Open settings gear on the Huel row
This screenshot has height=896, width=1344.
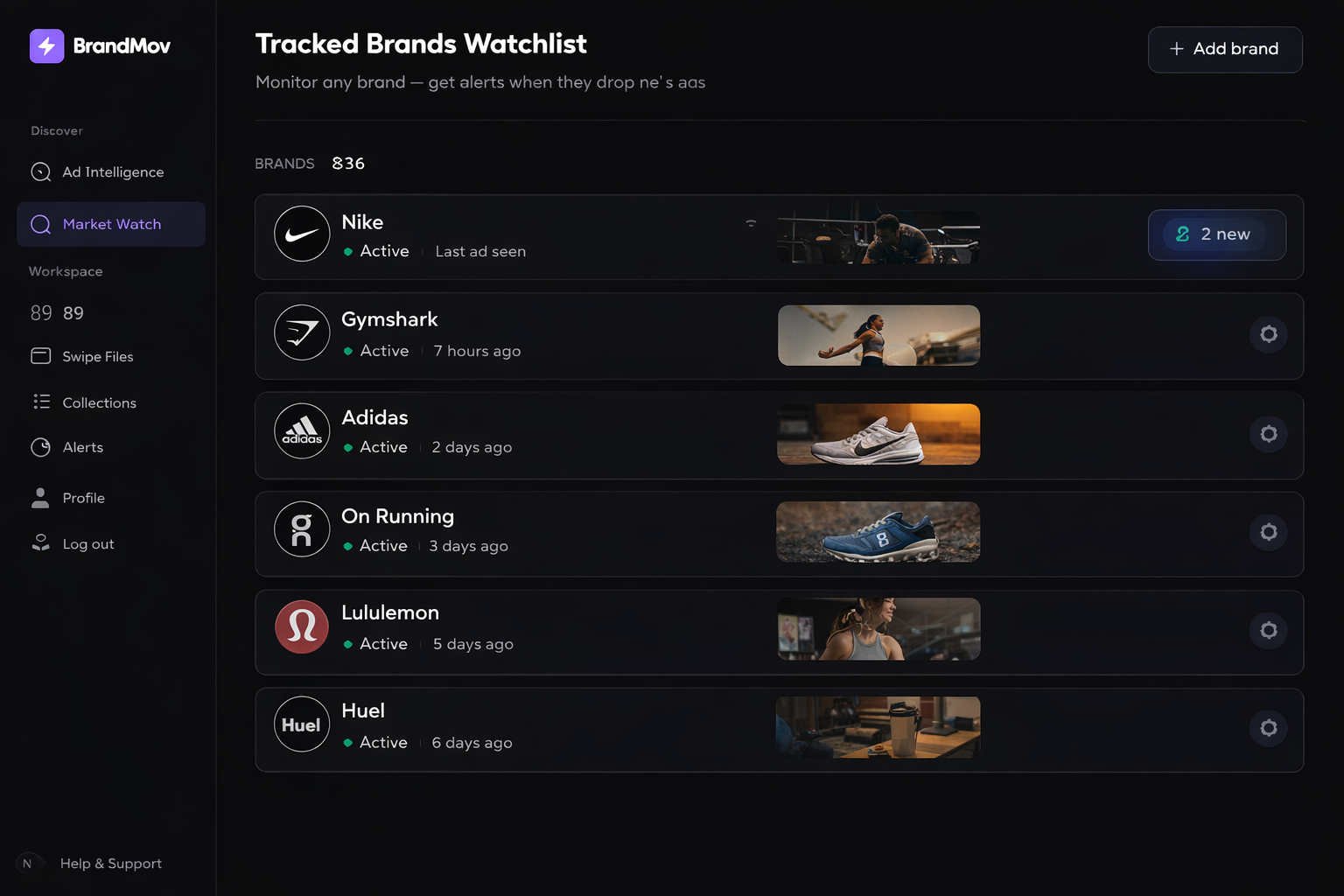[1269, 727]
